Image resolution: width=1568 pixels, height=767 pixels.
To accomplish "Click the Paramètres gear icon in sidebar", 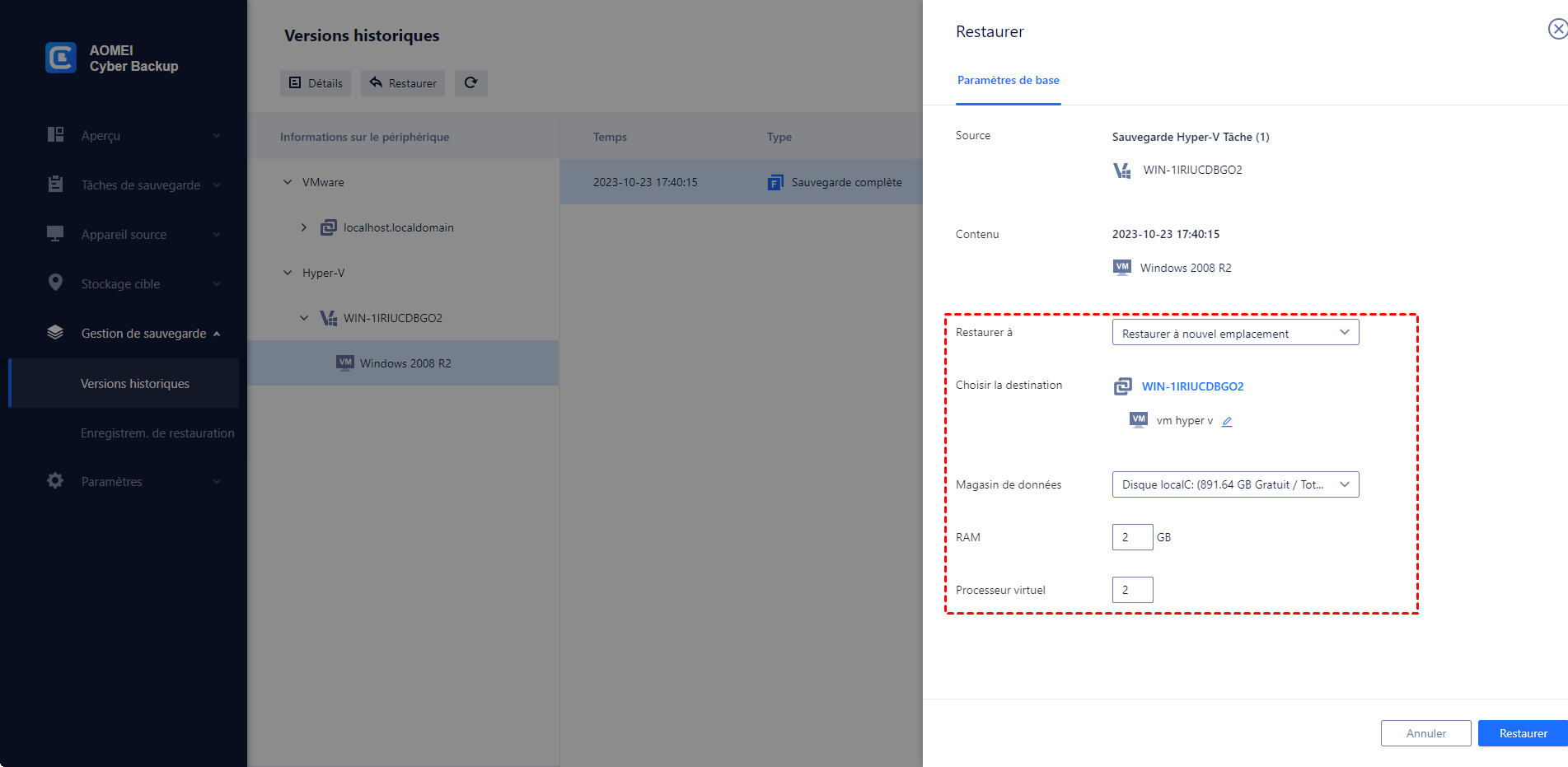I will pos(55,481).
